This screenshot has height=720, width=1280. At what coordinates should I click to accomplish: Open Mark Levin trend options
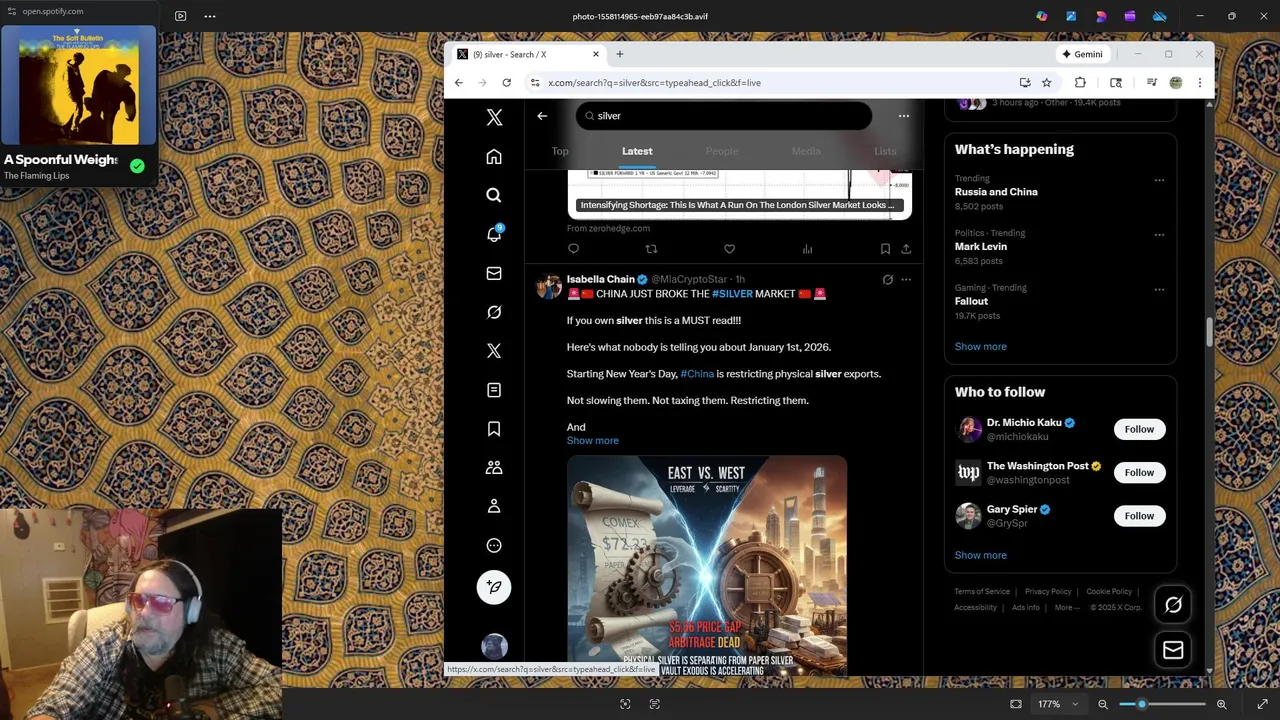1159,235
